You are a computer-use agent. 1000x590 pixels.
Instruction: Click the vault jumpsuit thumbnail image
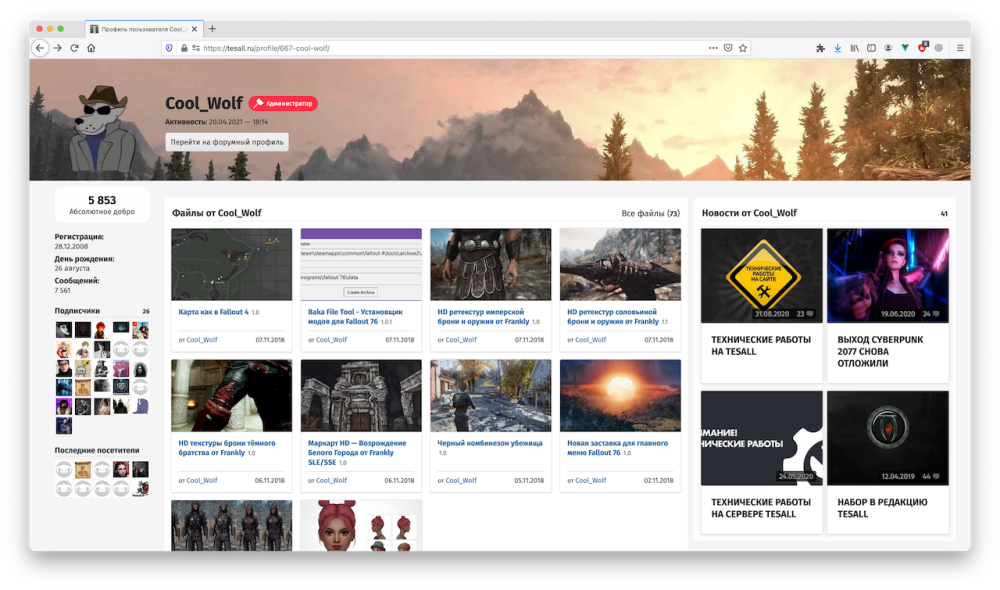tap(490, 395)
